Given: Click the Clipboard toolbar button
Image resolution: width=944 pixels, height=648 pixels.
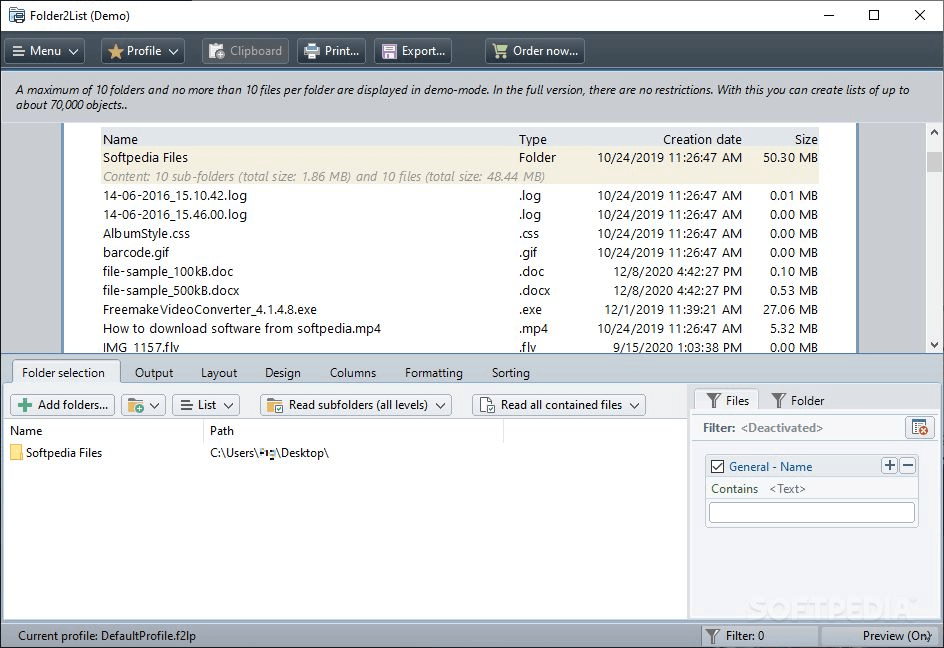Looking at the screenshot, I should point(245,51).
